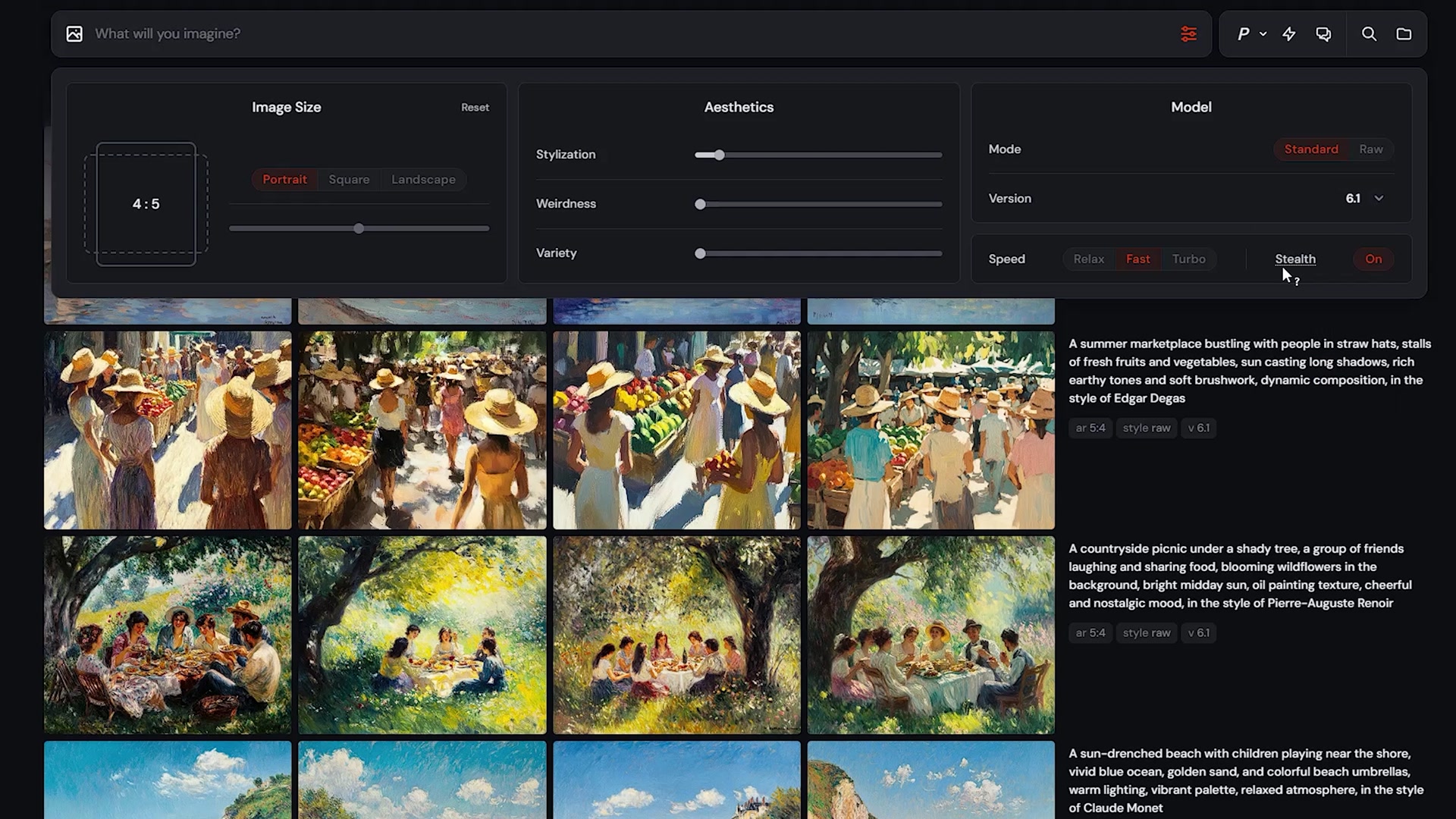Adjust the Variety slider handle
This screenshot has height=819, width=1456.
pyautogui.click(x=700, y=253)
